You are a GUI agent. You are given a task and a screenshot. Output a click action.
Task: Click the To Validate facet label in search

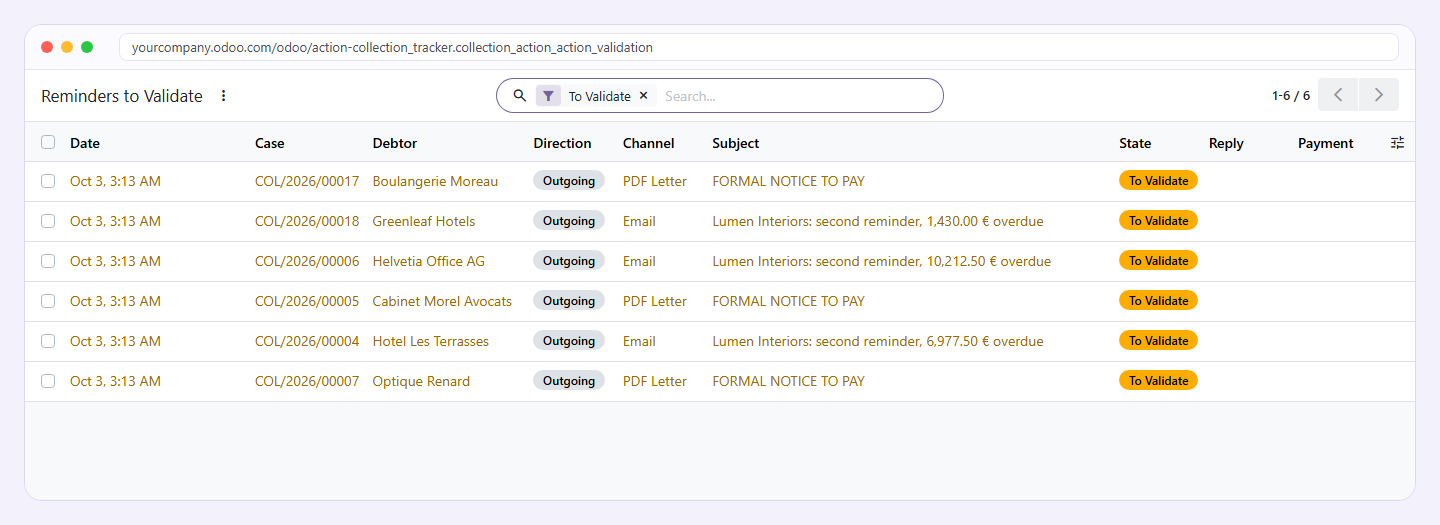(x=600, y=96)
